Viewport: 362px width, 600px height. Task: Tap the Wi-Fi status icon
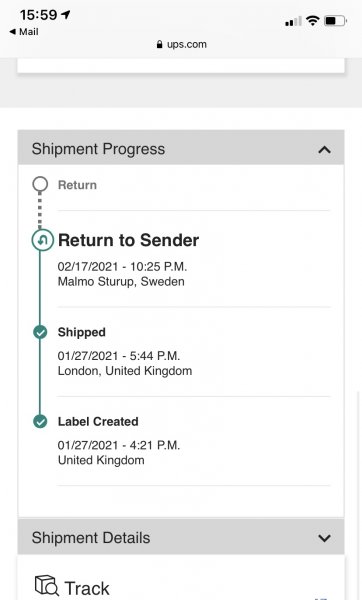313,21
